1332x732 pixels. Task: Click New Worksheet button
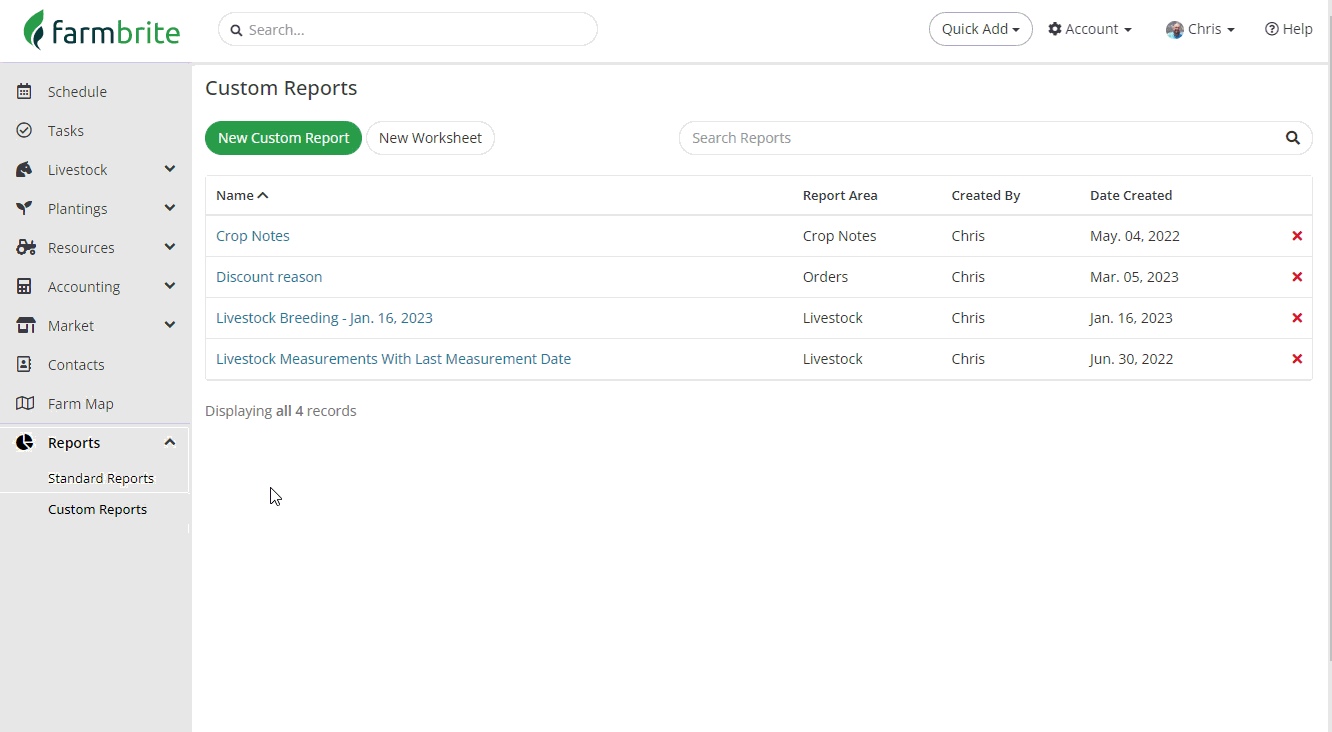point(430,138)
